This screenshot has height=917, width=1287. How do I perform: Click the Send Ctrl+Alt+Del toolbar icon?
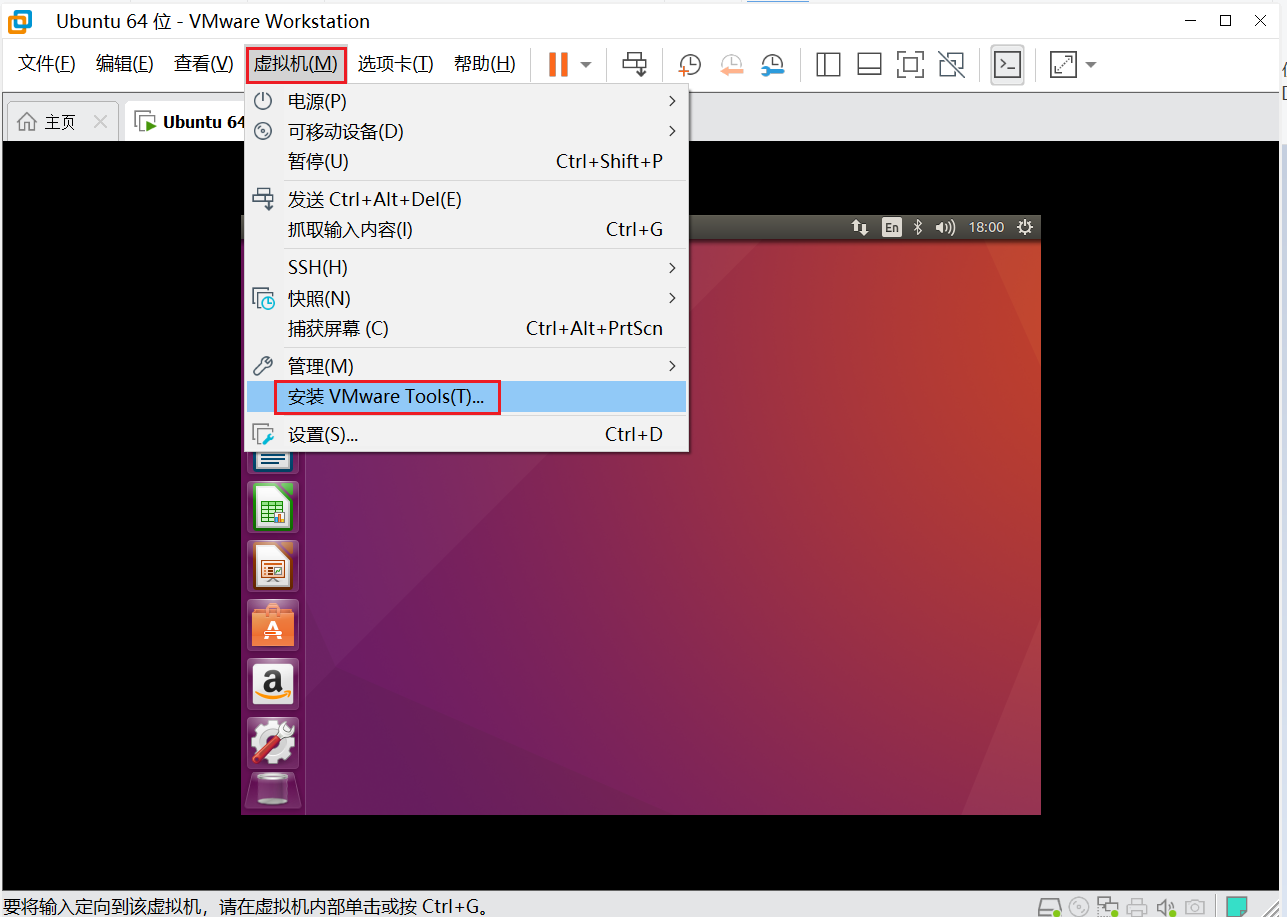(635, 65)
